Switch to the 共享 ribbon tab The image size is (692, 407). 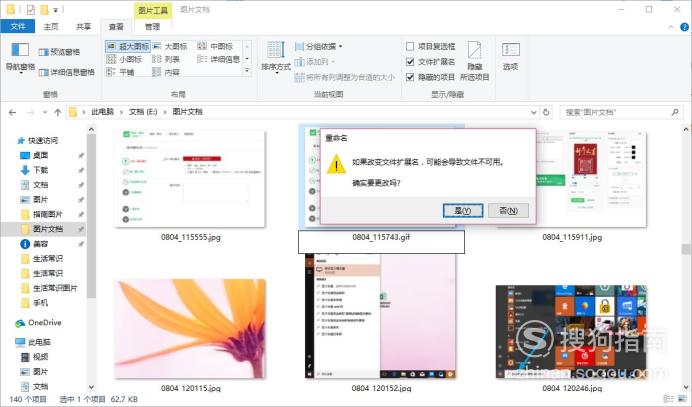83,26
